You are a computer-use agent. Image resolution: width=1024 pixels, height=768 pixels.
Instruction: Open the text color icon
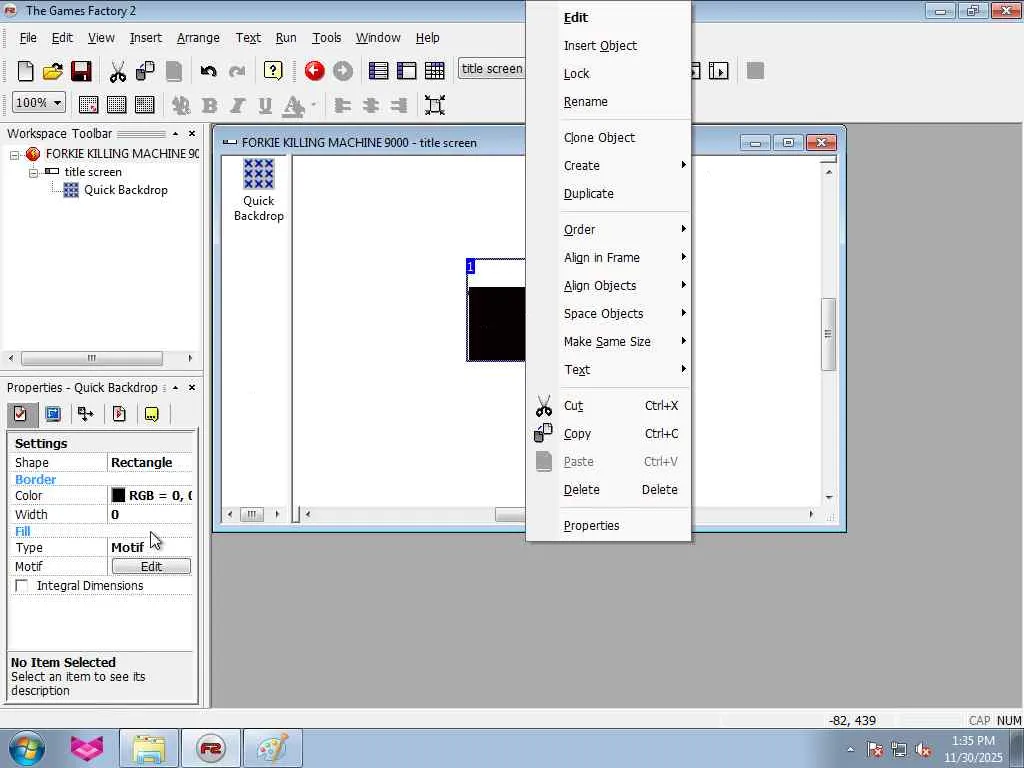[x=294, y=105]
